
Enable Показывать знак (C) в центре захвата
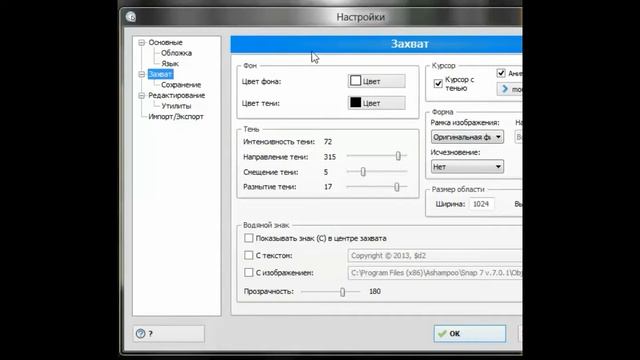pos(249,238)
